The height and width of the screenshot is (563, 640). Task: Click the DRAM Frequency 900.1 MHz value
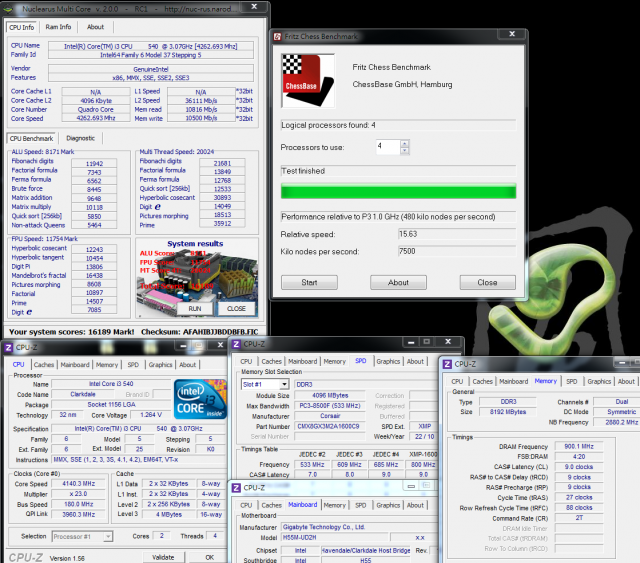tap(579, 446)
